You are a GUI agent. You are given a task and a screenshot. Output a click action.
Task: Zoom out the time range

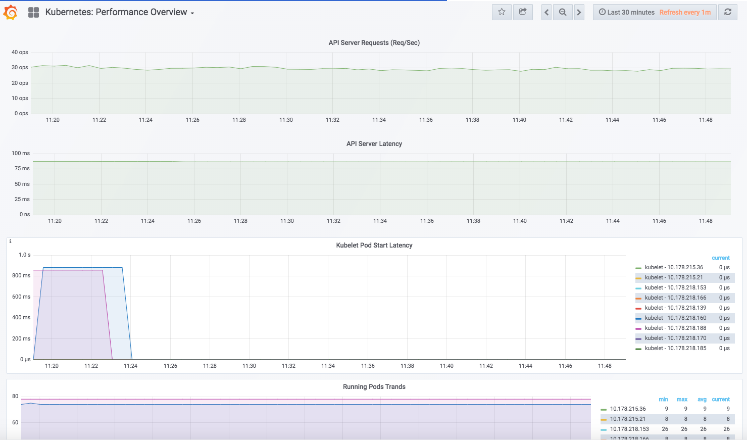click(x=563, y=12)
